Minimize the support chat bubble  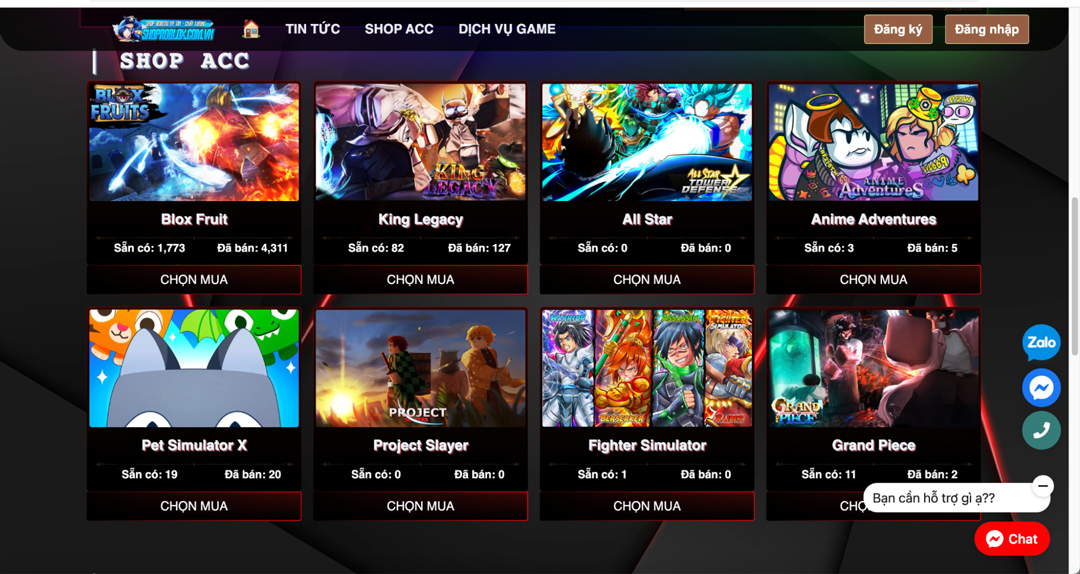(1043, 485)
